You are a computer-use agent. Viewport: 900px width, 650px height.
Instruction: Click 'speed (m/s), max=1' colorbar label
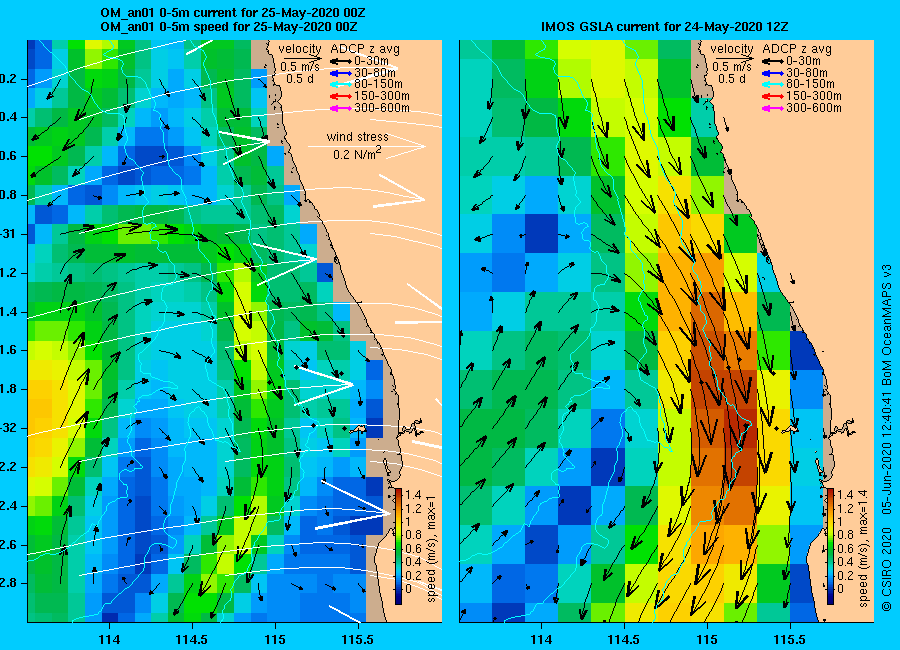[x=432, y=547]
